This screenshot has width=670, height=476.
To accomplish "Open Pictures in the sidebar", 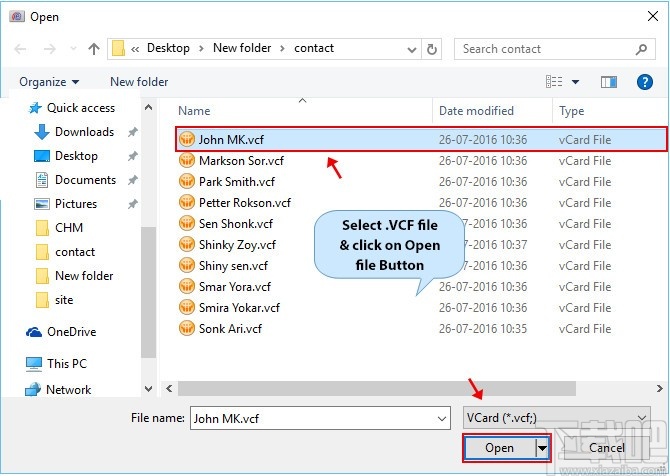I will (x=65, y=204).
